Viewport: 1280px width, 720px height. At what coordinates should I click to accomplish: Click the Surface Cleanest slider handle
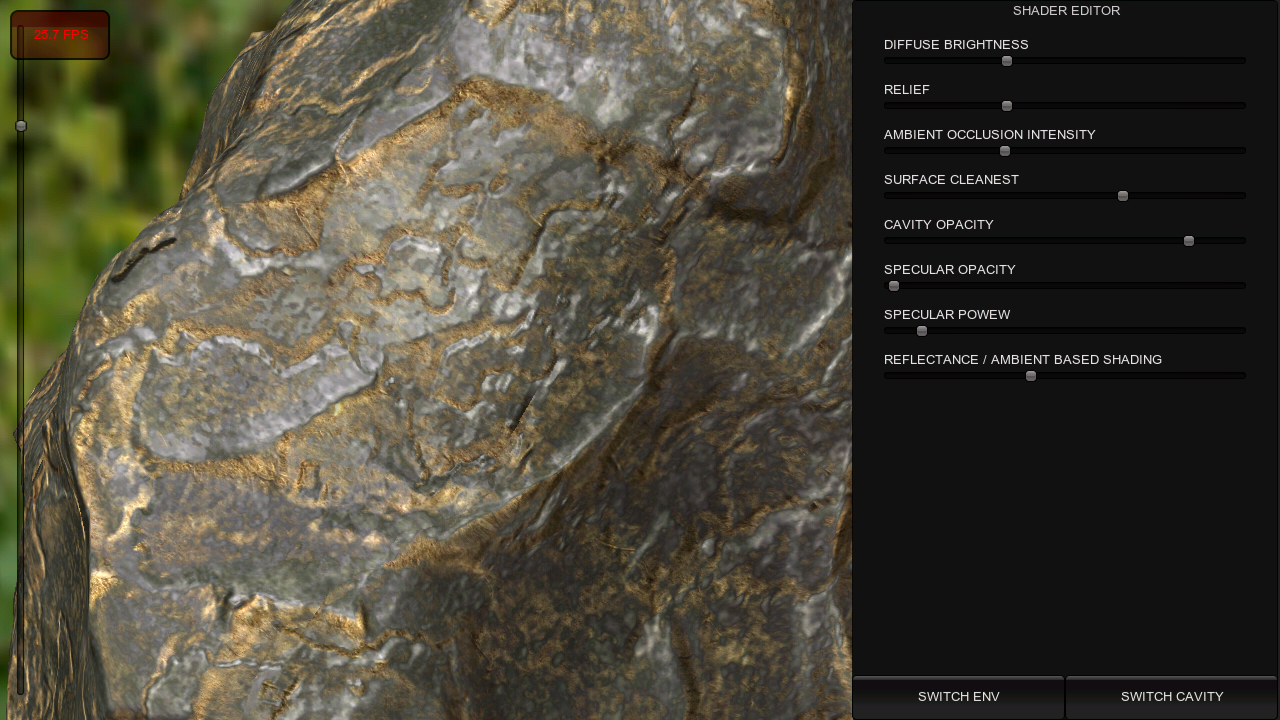pyautogui.click(x=1123, y=196)
